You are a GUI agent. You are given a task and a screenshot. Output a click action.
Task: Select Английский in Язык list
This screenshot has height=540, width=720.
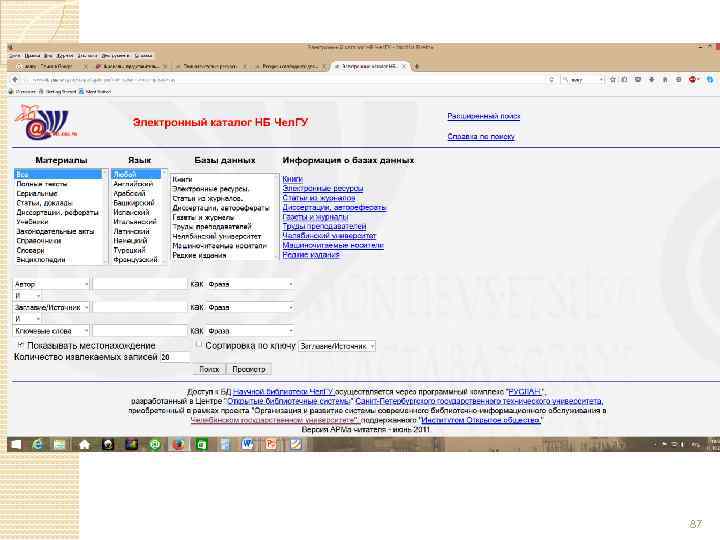click(x=136, y=184)
